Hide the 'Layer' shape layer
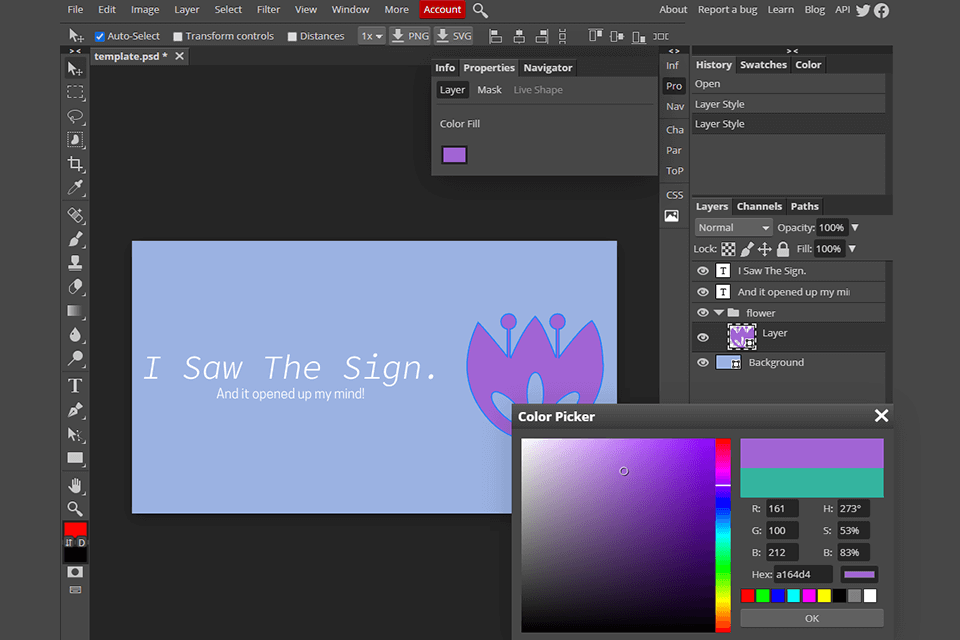The image size is (960, 640). [x=703, y=337]
